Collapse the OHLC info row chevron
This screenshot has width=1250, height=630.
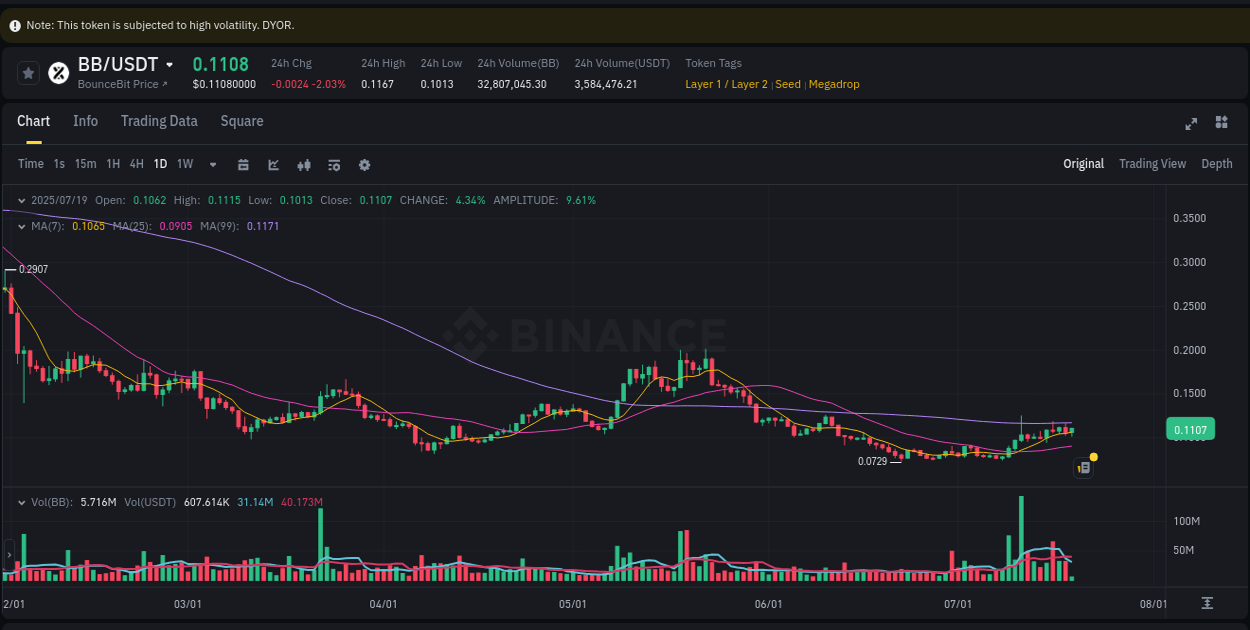pyautogui.click(x=22, y=200)
